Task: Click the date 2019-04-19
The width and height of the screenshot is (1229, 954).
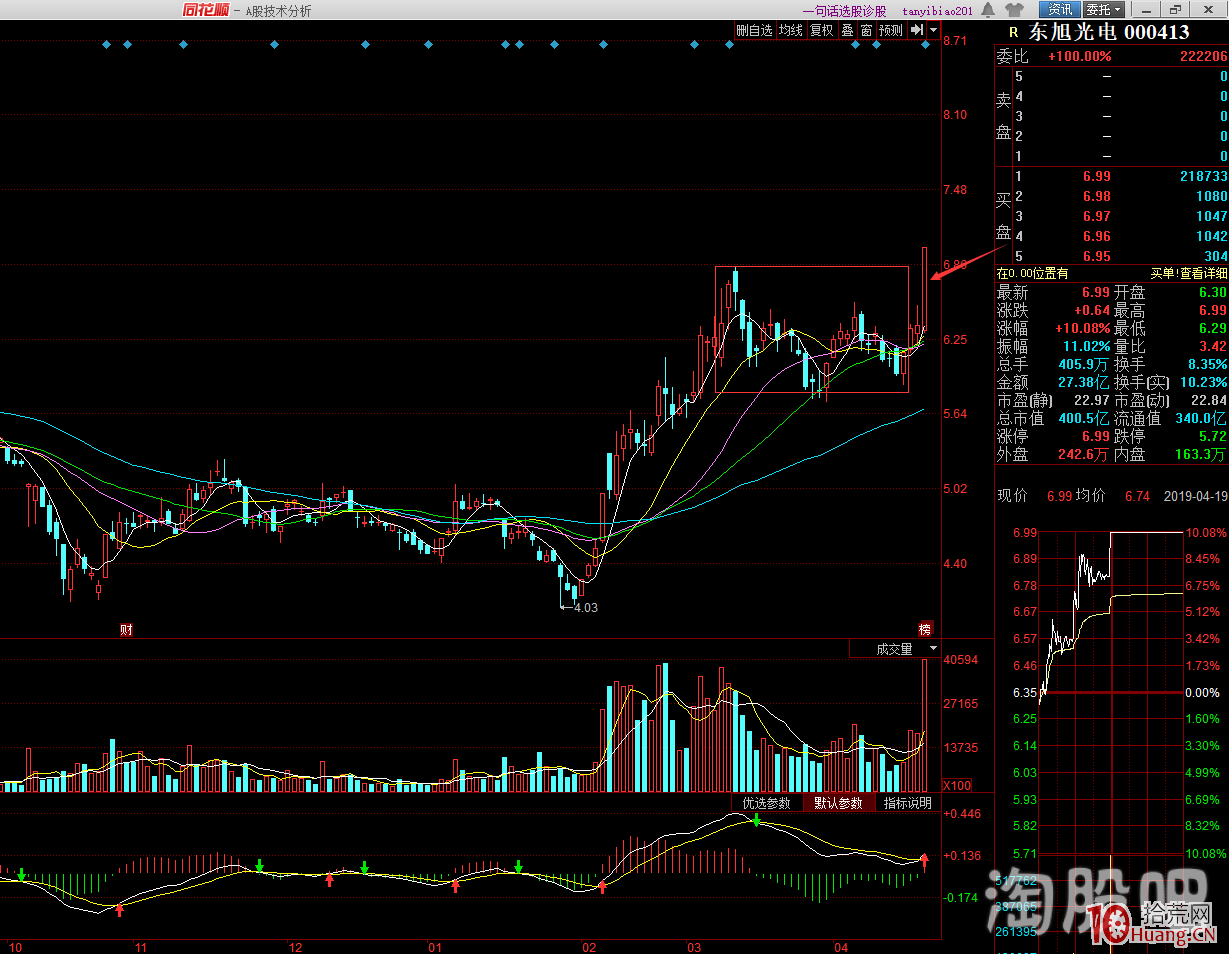Action: [1197, 496]
